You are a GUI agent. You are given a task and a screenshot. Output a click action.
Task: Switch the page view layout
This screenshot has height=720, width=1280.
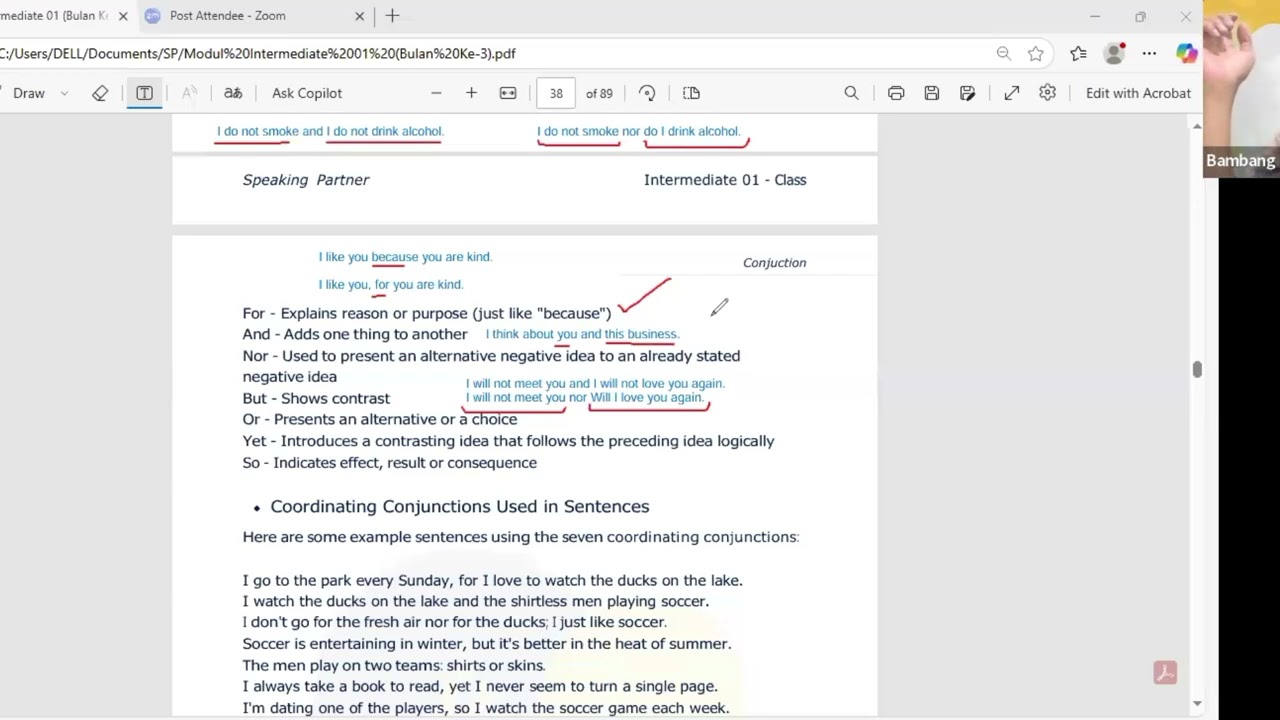point(691,93)
